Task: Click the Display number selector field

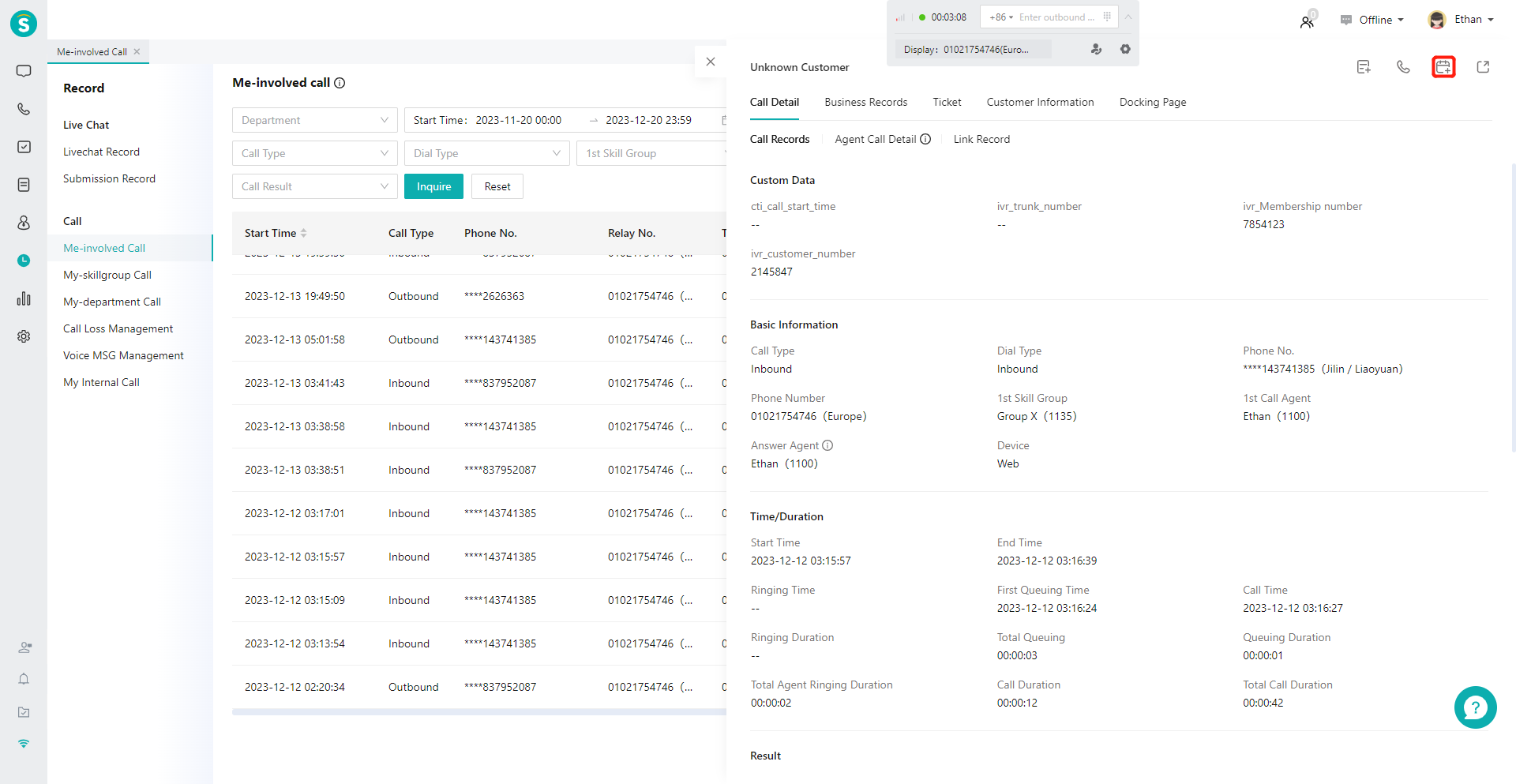Action: (x=973, y=49)
